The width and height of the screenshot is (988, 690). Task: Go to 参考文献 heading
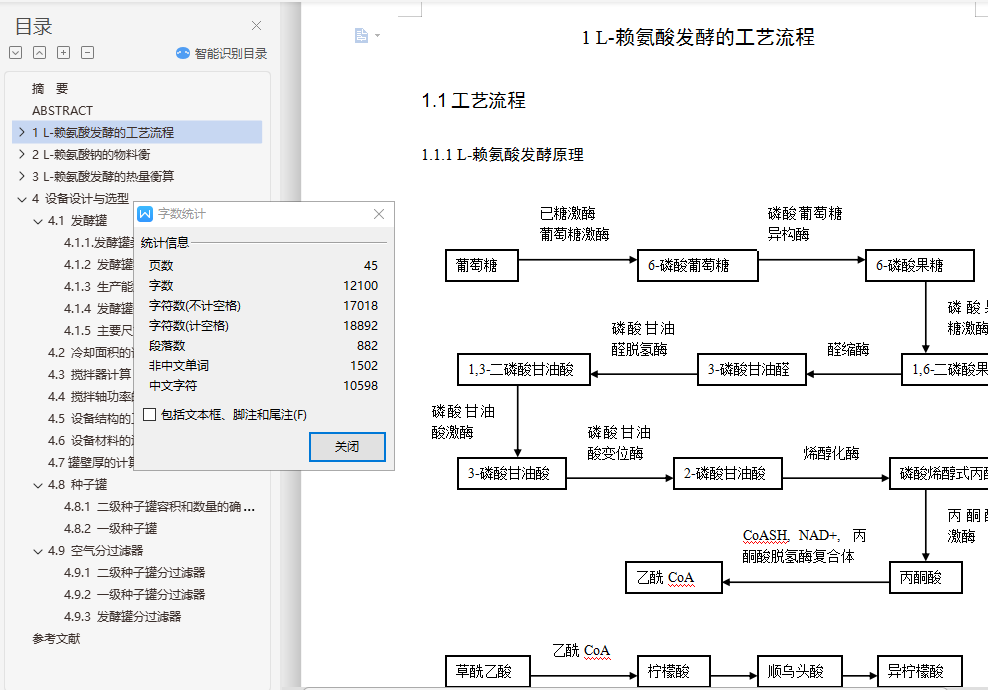pyautogui.click(x=56, y=639)
